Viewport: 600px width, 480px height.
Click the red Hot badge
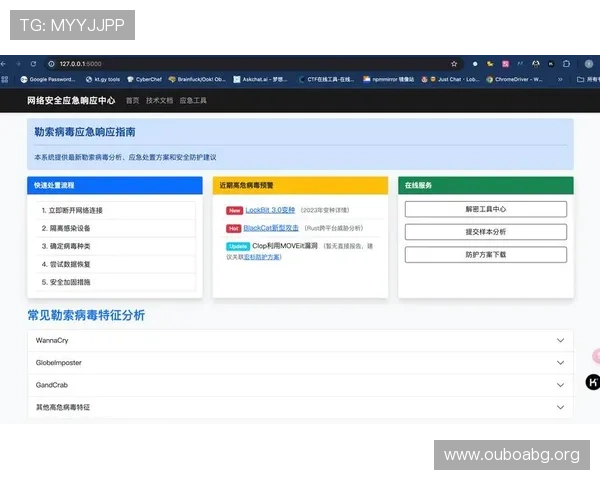[x=233, y=229]
